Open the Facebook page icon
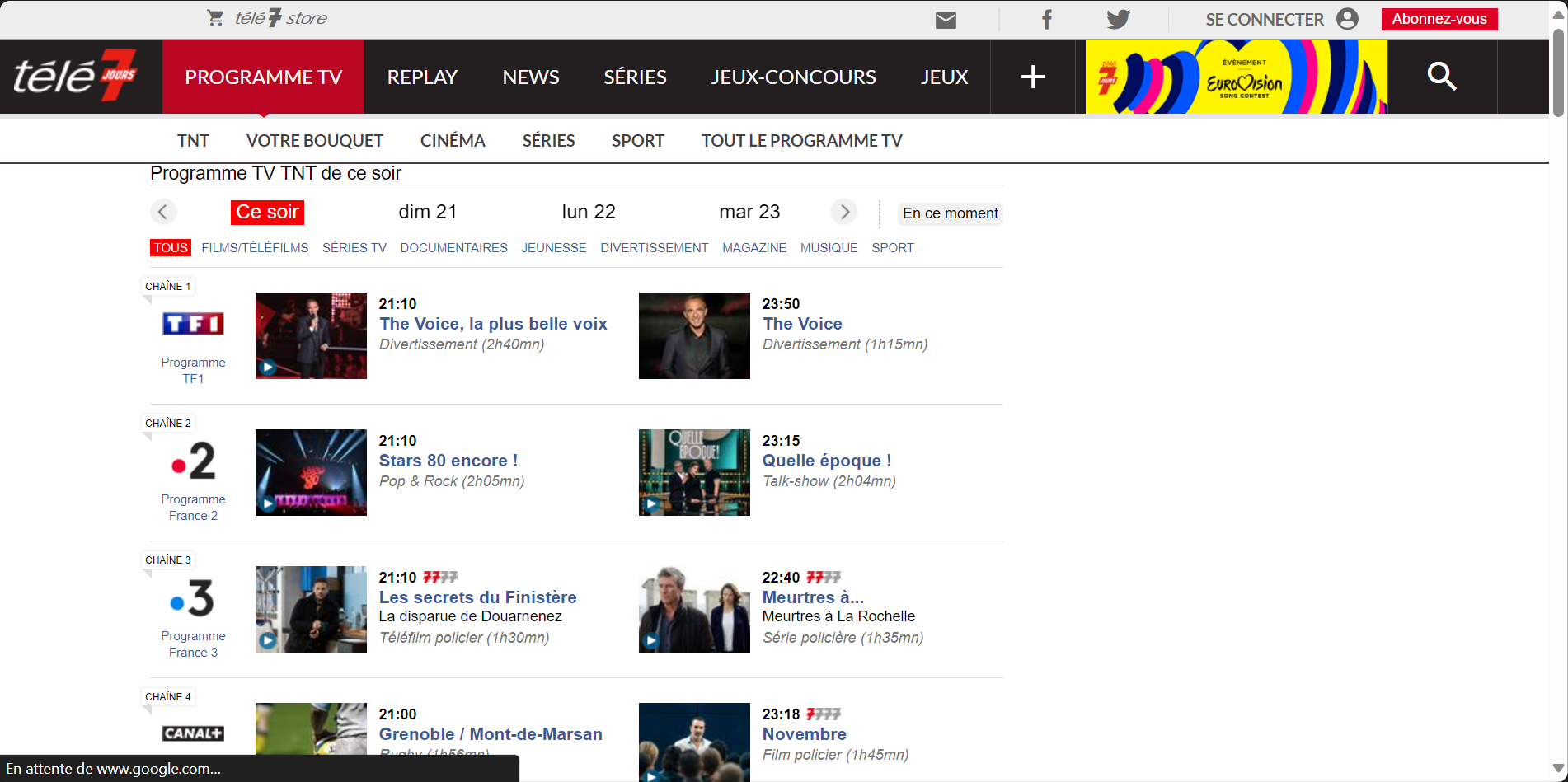 pos(1046,20)
